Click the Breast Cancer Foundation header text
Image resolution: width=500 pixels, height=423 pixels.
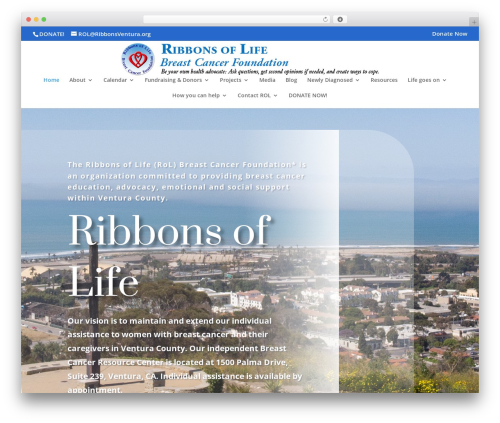[x=224, y=62]
